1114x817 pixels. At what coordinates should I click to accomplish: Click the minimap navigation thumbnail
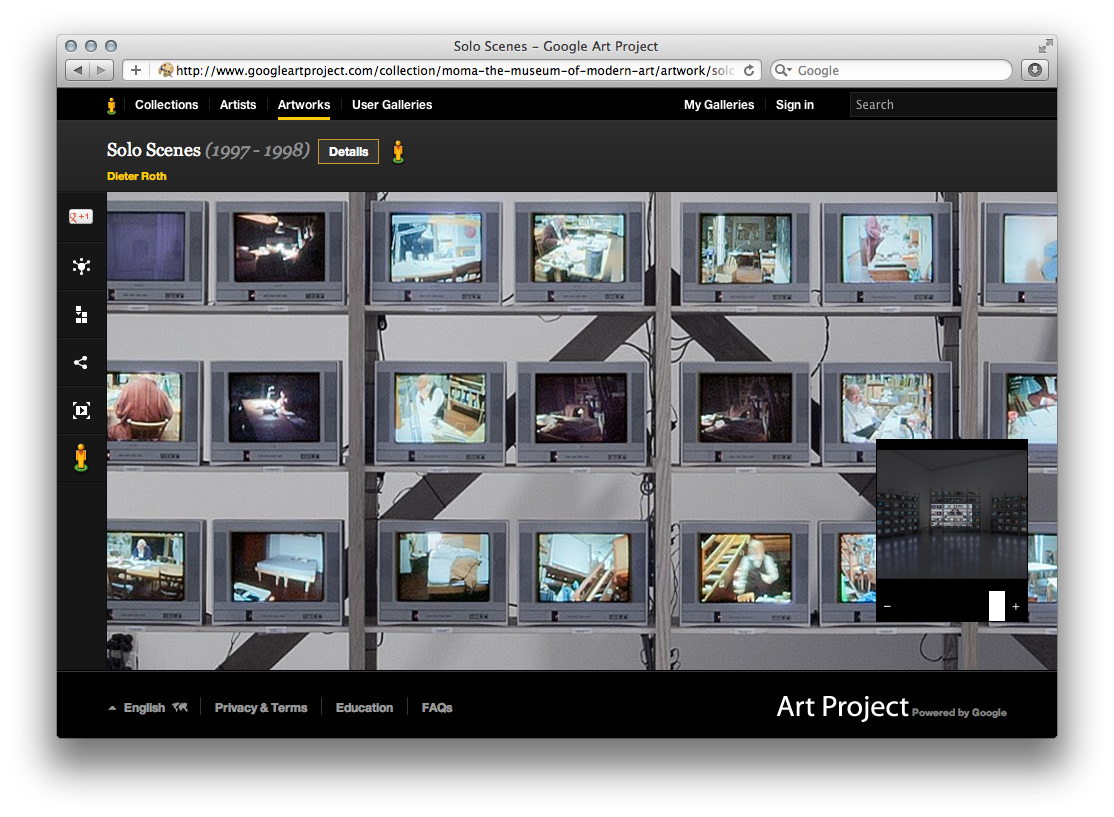951,515
